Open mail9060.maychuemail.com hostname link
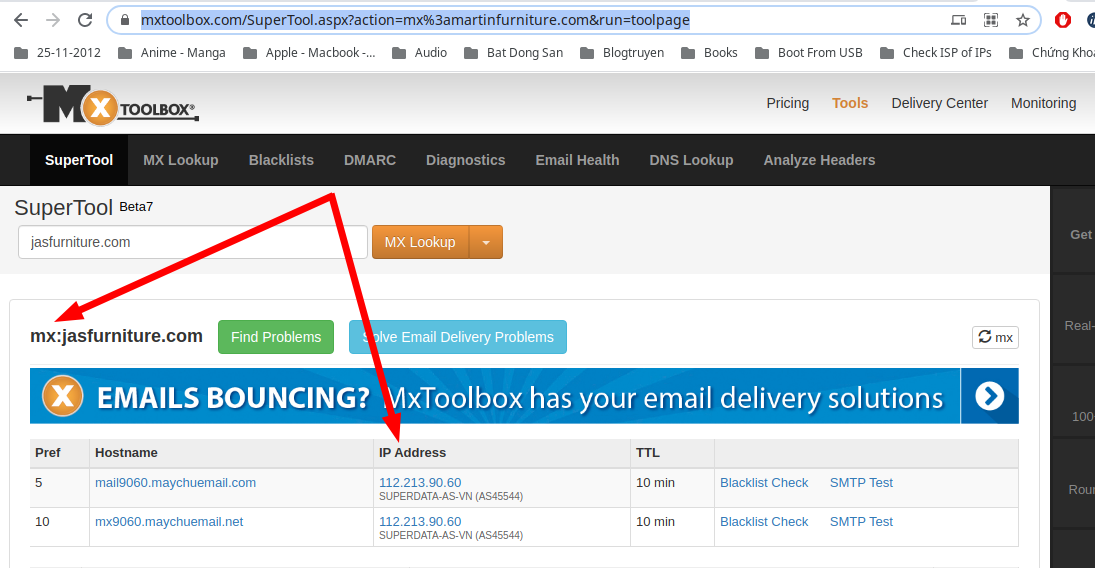The image size is (1095, 568). click(x=175, y=483)
